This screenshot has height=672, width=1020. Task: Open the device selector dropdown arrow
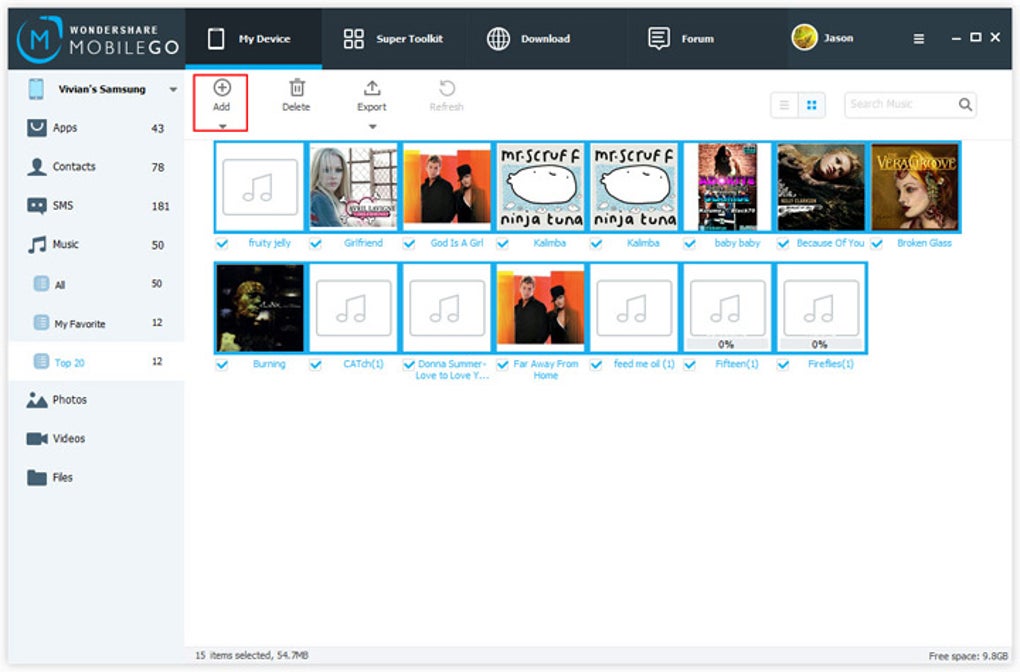(173, 89)
